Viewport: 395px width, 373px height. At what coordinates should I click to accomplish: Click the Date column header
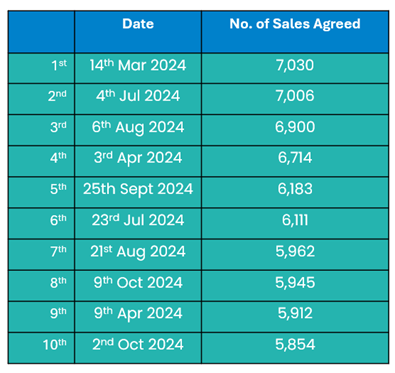[138, 32]
